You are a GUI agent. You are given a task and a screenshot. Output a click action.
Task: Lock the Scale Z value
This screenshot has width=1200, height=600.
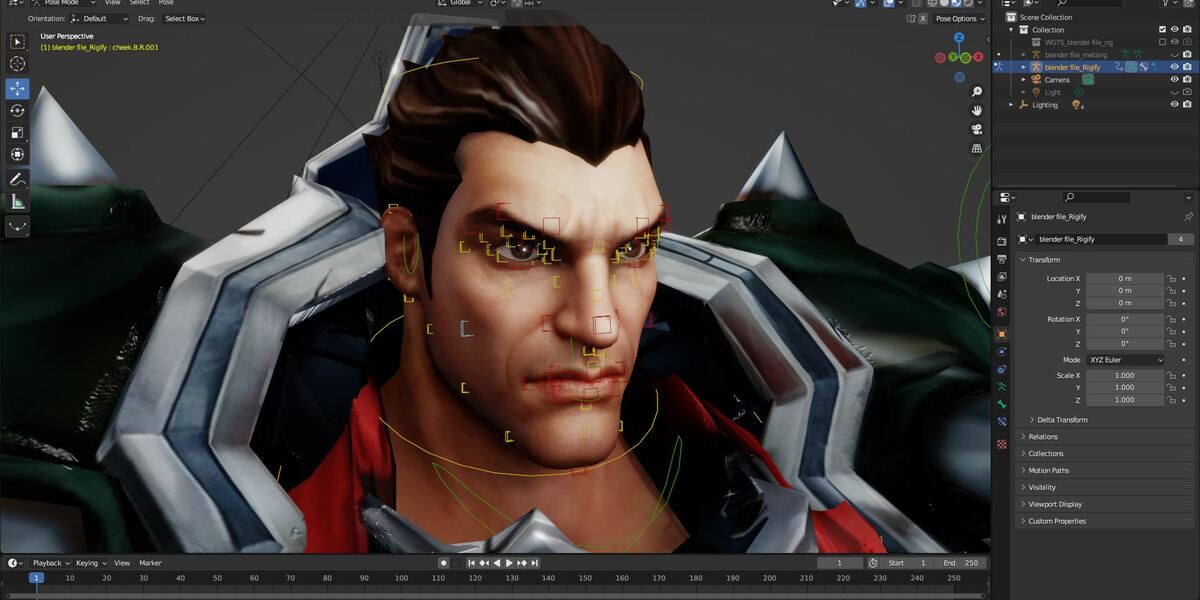1171,400
